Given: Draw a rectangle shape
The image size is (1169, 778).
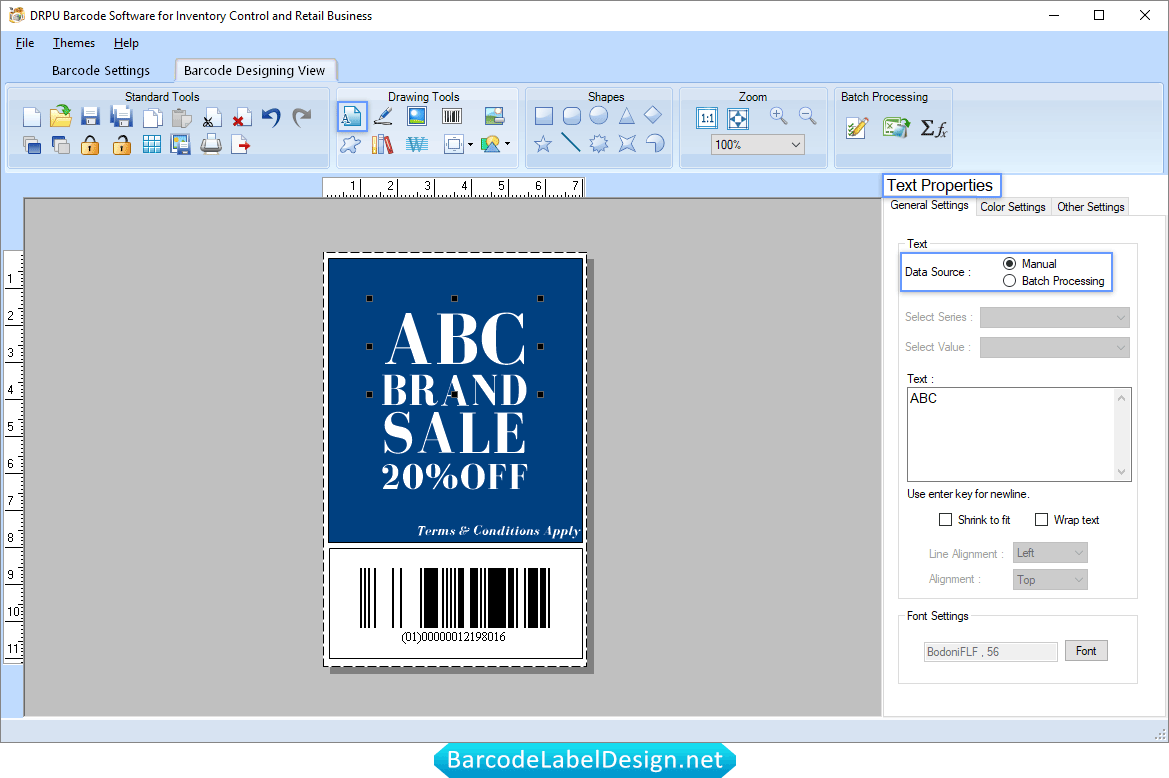Looking at the screenshot, I should [543, 116].
